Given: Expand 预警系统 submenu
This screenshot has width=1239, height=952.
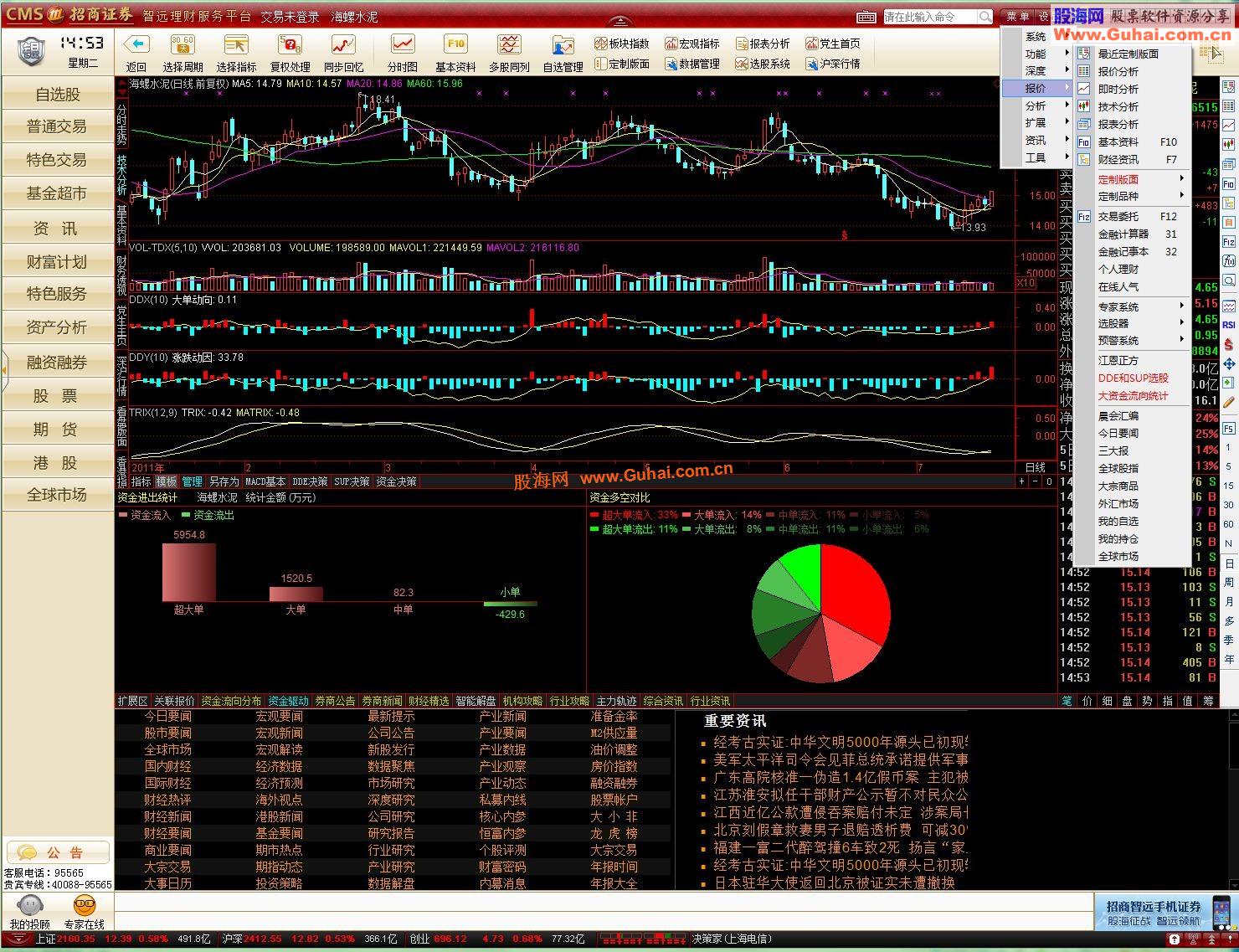Looking at the screenshot, I should tap(1134, 341).
